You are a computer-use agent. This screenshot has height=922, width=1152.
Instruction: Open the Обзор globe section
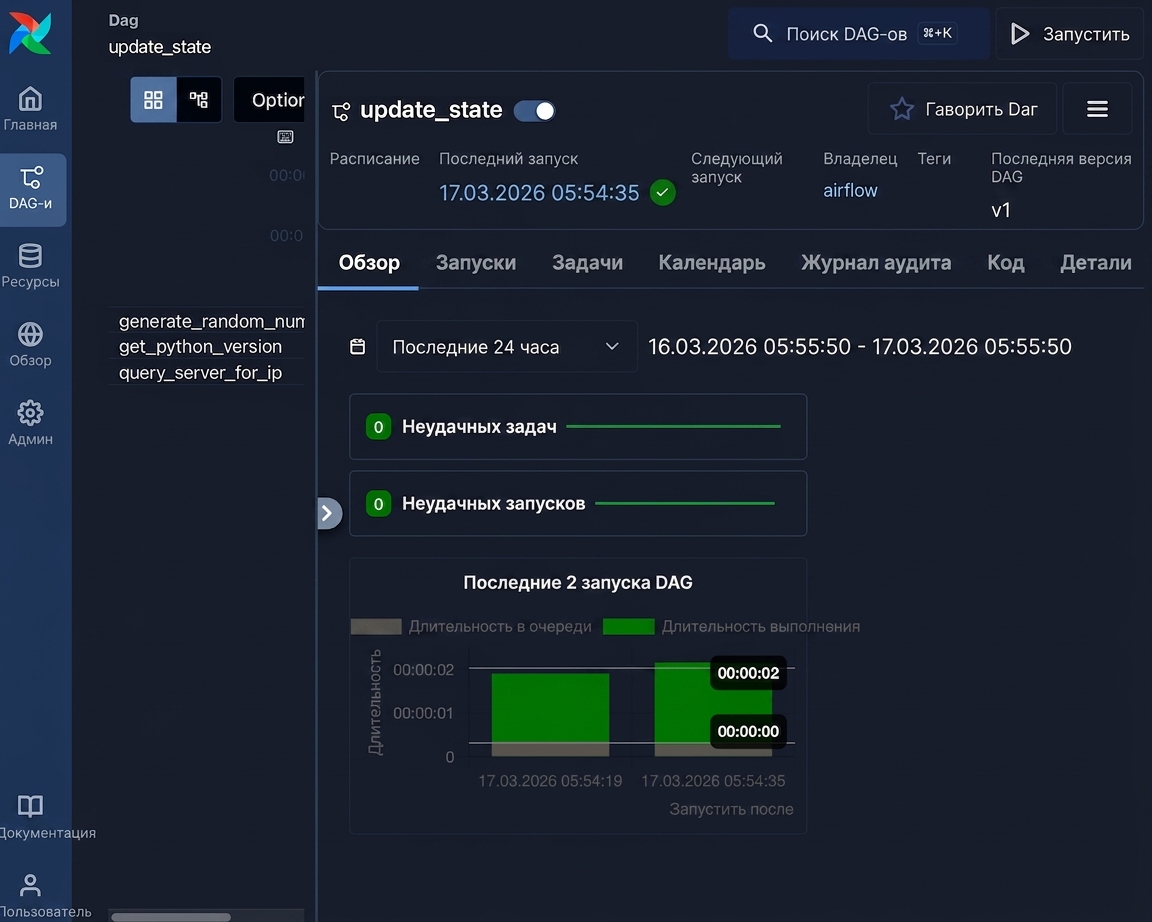[30, 345]
